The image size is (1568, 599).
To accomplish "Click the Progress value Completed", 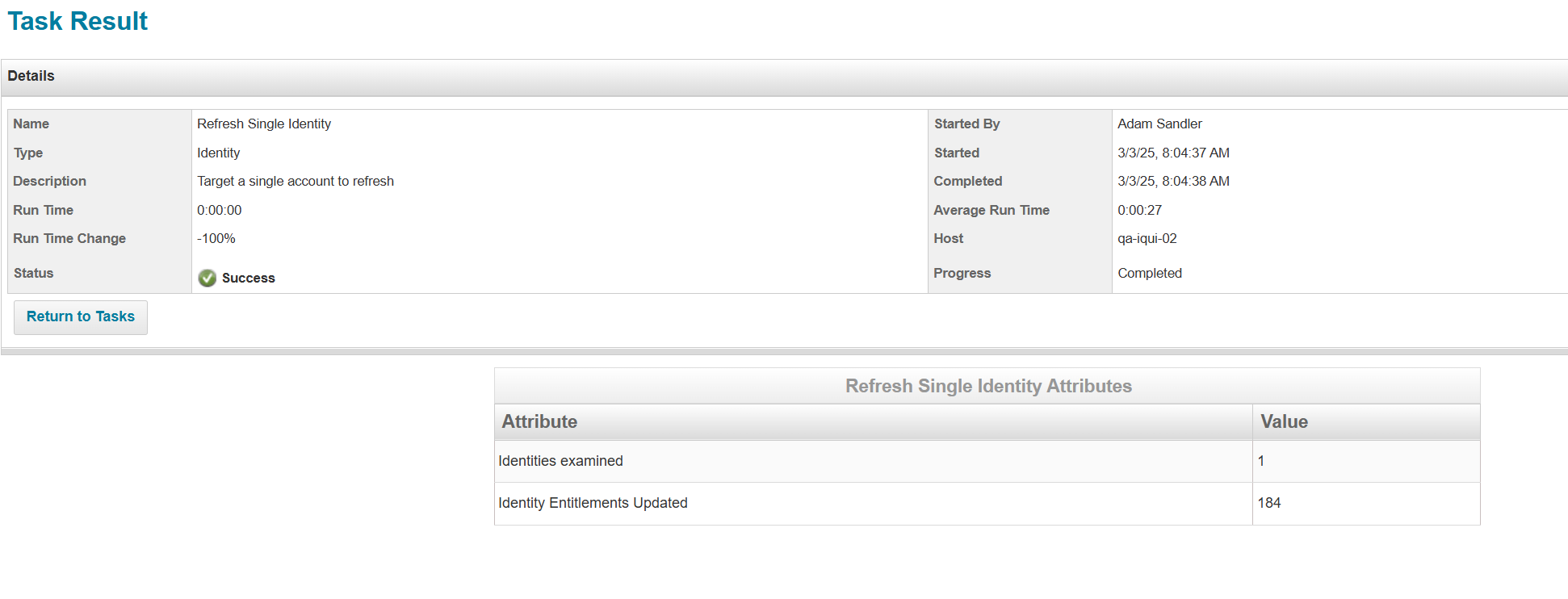I will pos(1150,273).
